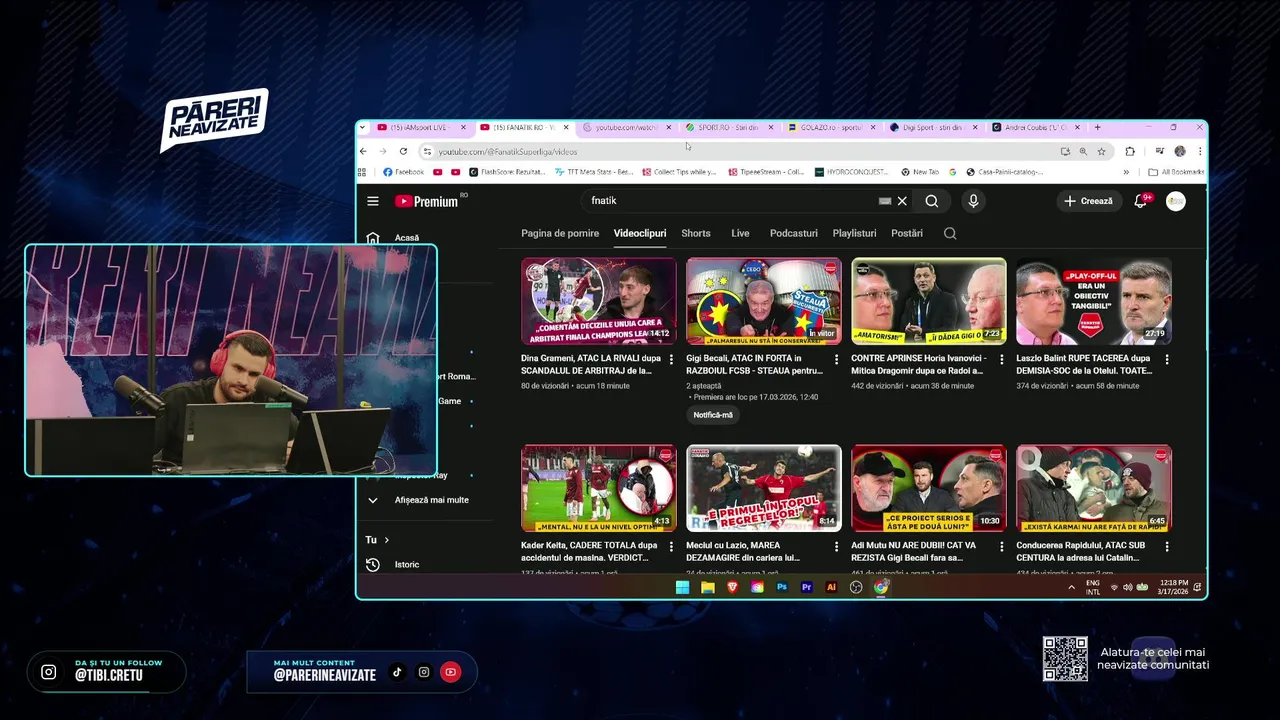Open YouTube notifications bell
The image size is (1280, 720).
[x=1140, y=201]
